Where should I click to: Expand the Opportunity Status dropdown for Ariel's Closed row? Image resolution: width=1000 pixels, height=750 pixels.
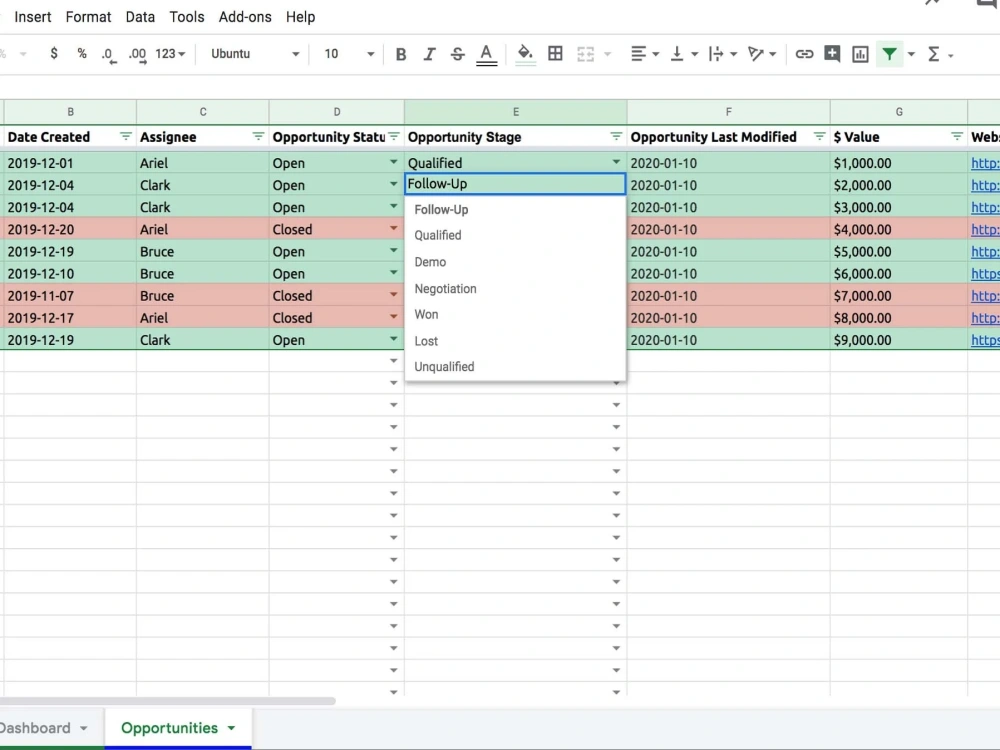click(x=393, y=229)
